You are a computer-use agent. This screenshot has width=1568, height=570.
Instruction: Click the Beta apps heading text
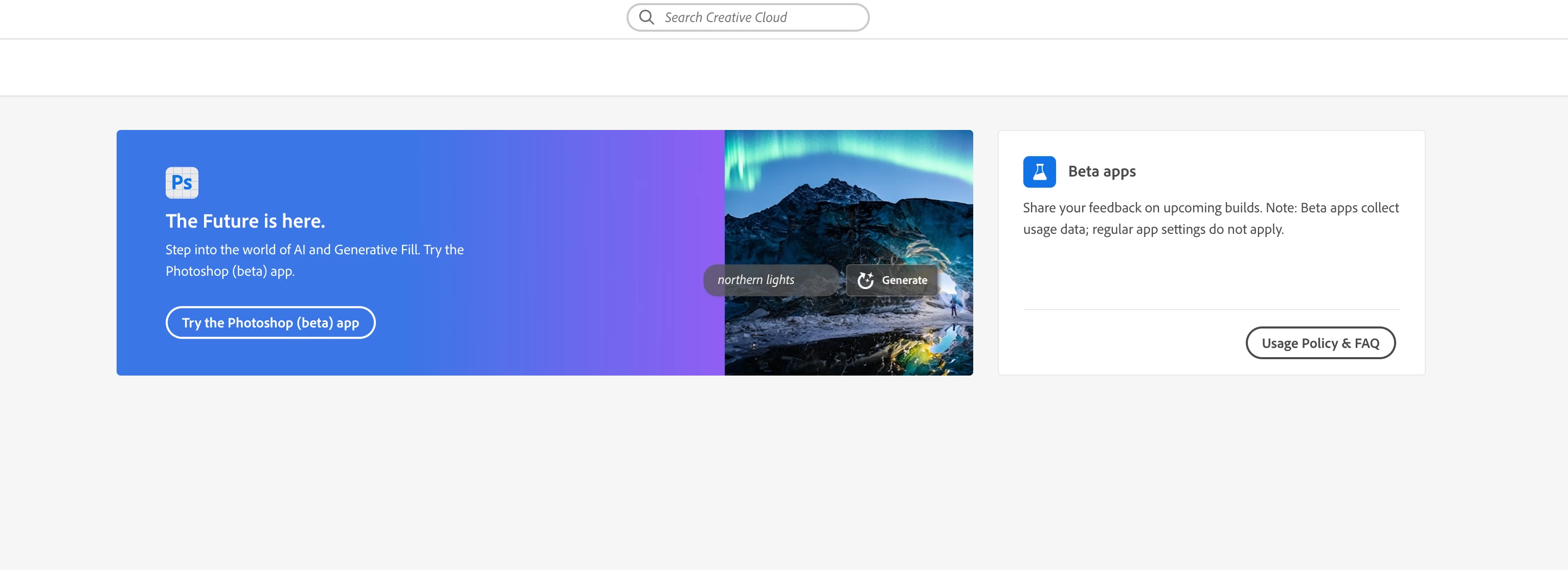click(x=1102, y=172)
